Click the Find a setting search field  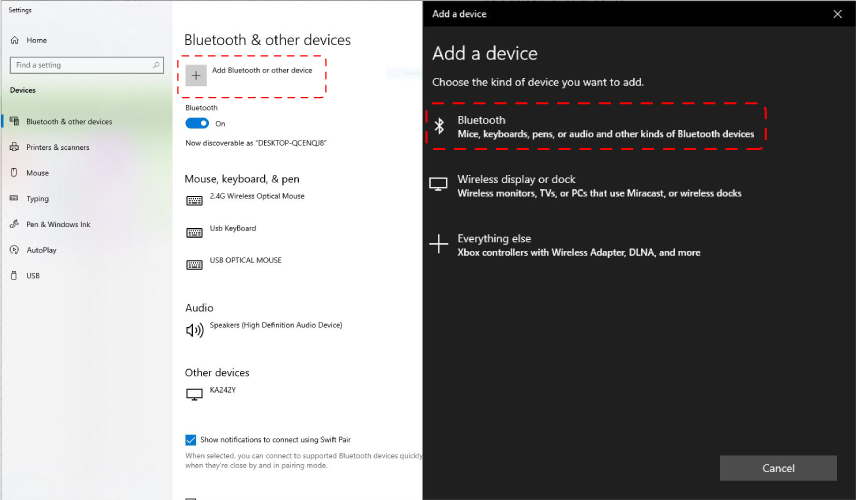click(86, 65)
